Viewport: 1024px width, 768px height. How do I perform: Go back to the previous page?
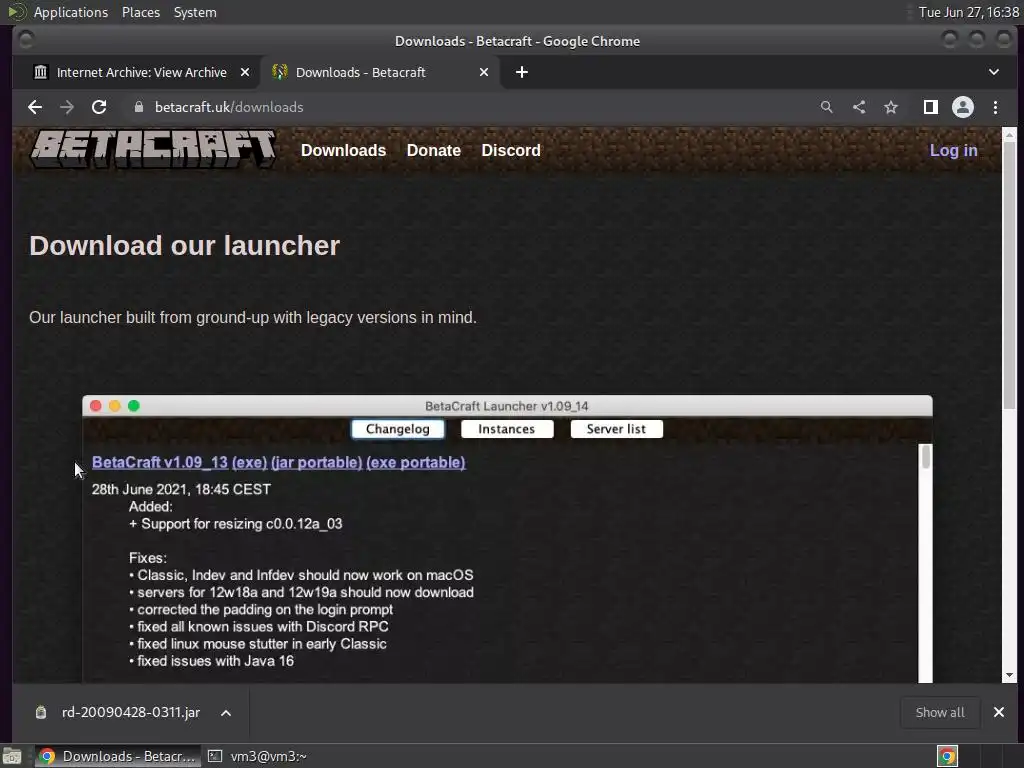35,107
